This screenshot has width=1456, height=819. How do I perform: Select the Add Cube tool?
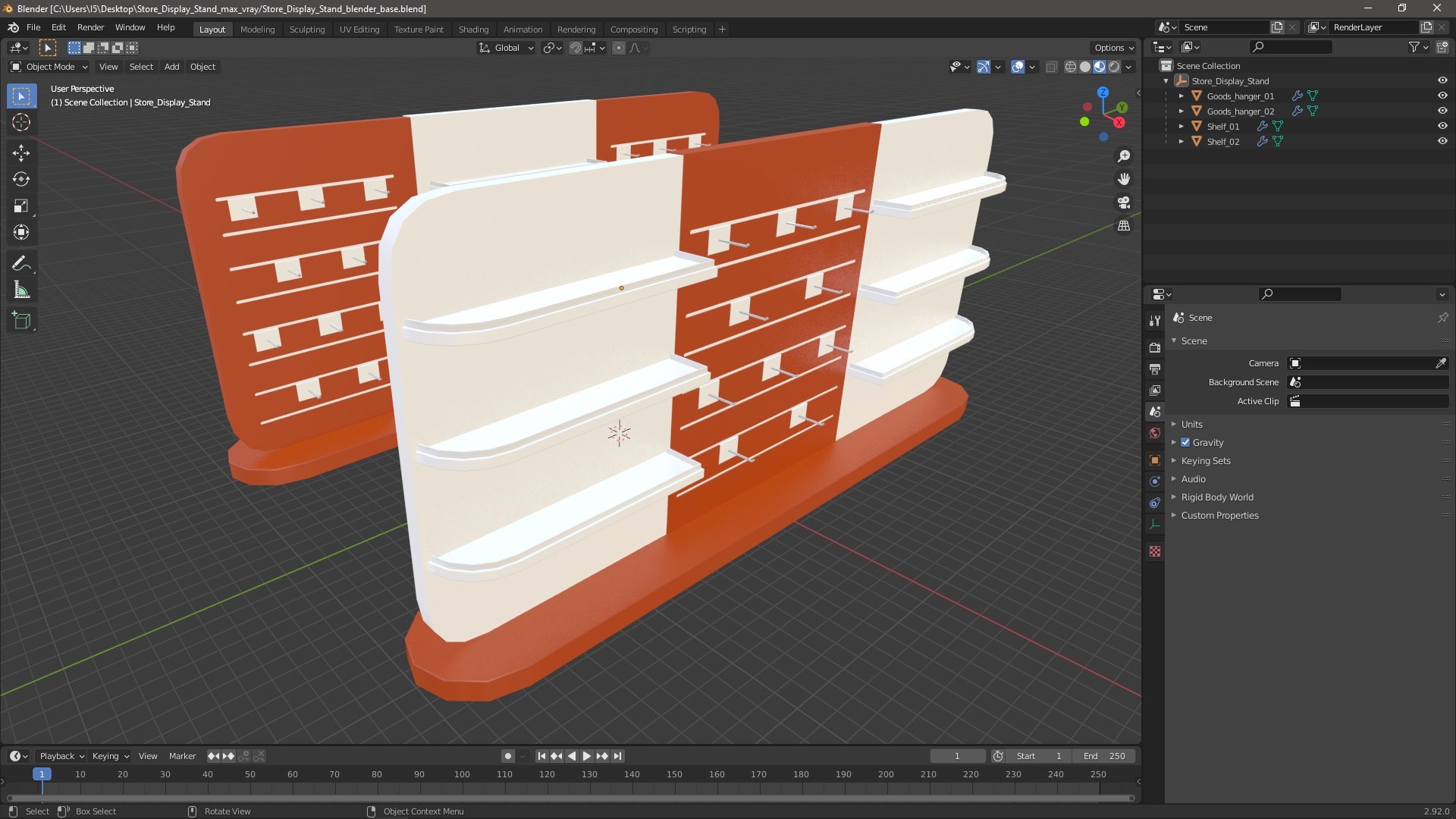(x=21, y=321)
